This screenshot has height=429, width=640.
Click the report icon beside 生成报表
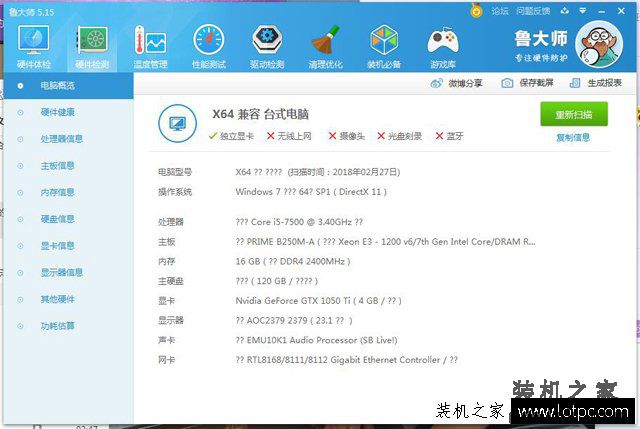pos(575,83)
